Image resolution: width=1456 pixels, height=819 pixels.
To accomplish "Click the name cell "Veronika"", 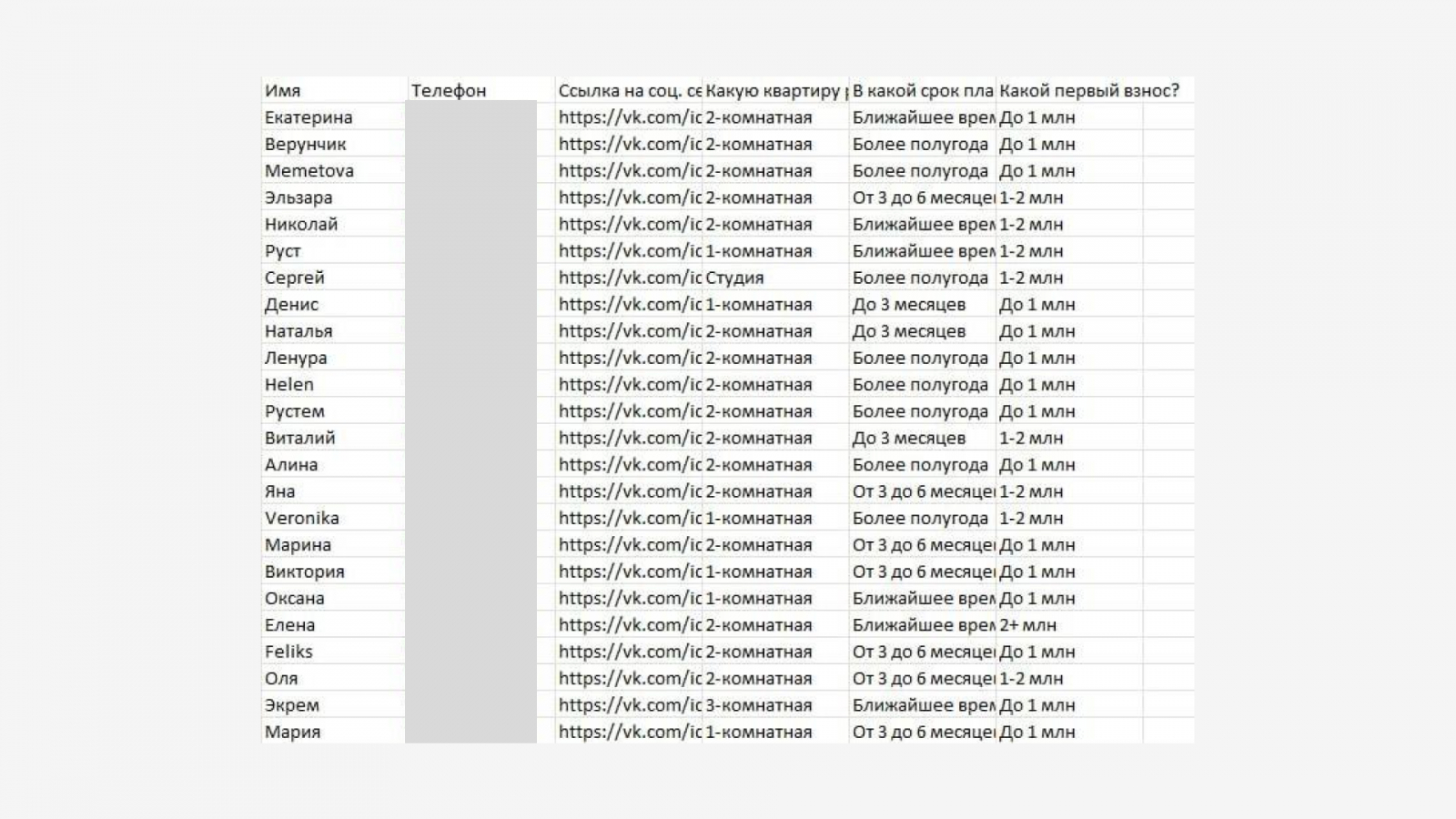I will coord(302,518).
